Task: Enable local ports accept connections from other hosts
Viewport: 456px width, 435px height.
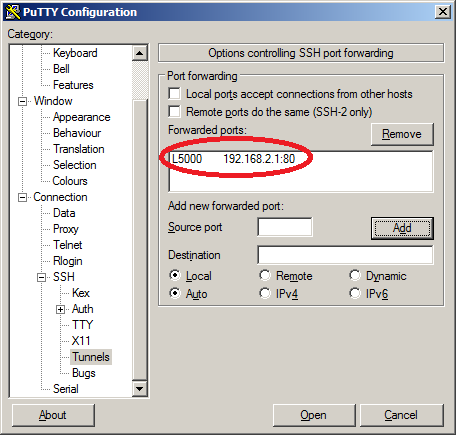Action: (174, 94)
